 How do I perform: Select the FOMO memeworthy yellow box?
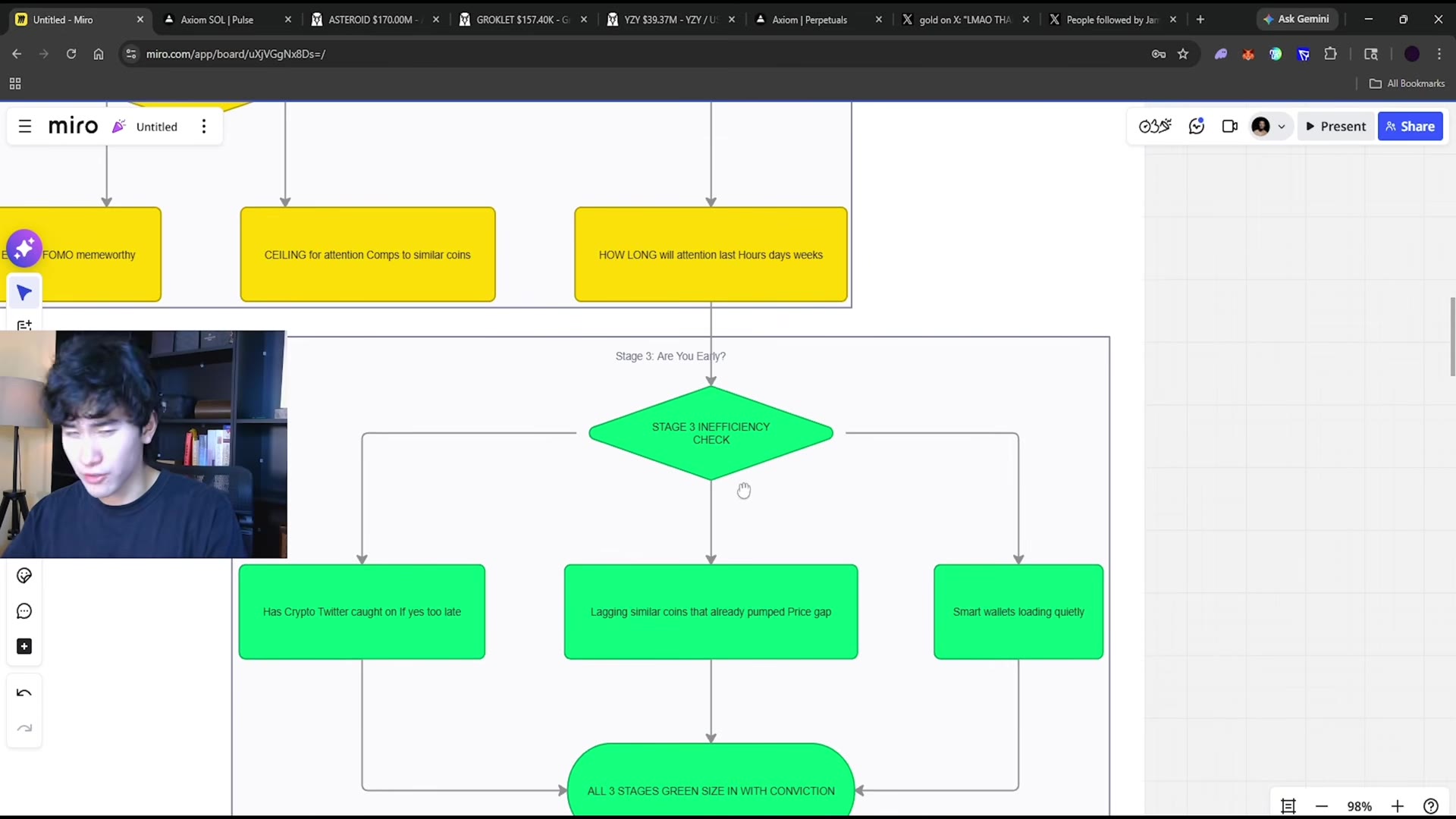tap(80, 255)
